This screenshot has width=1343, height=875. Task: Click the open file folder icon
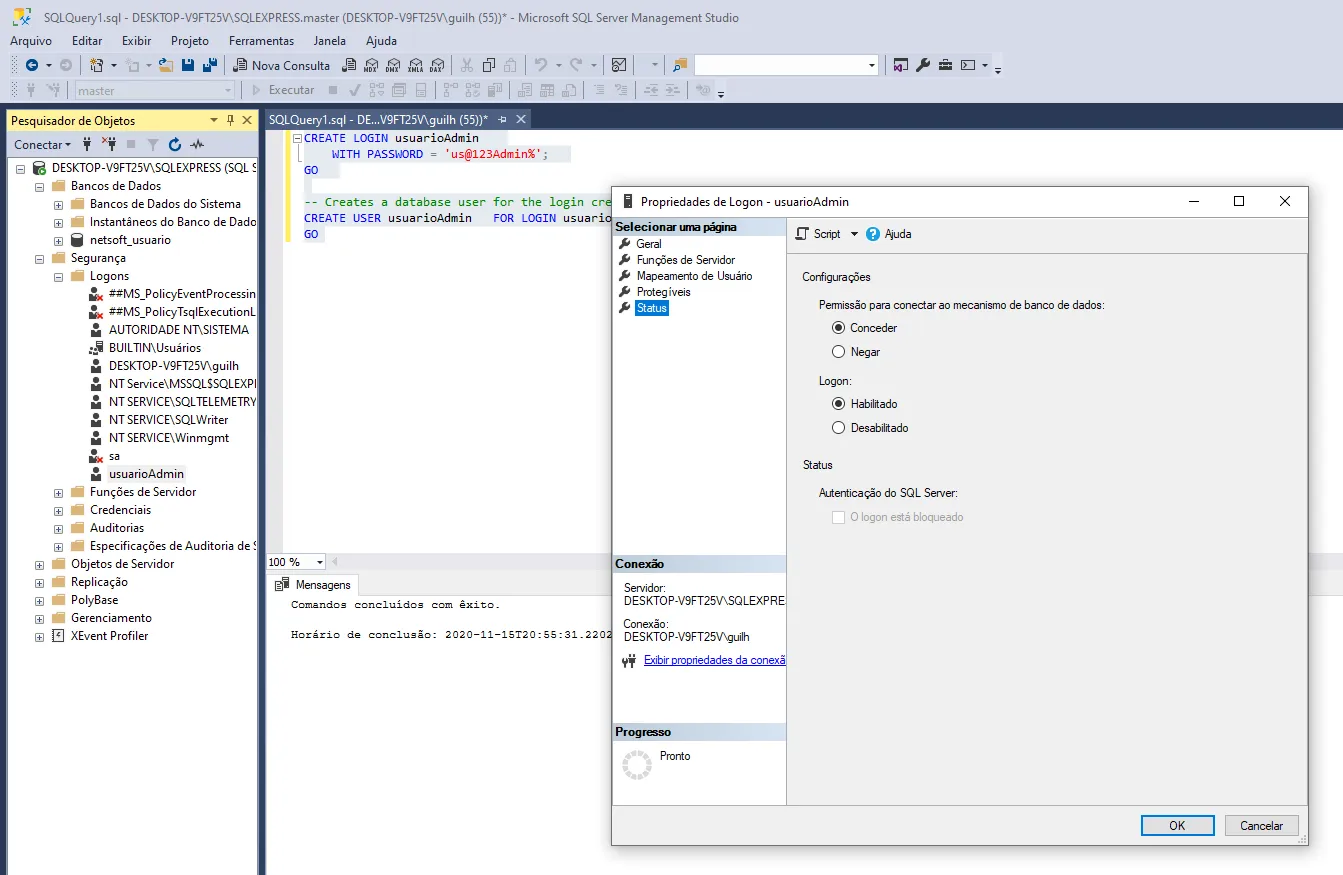point(166,65)
